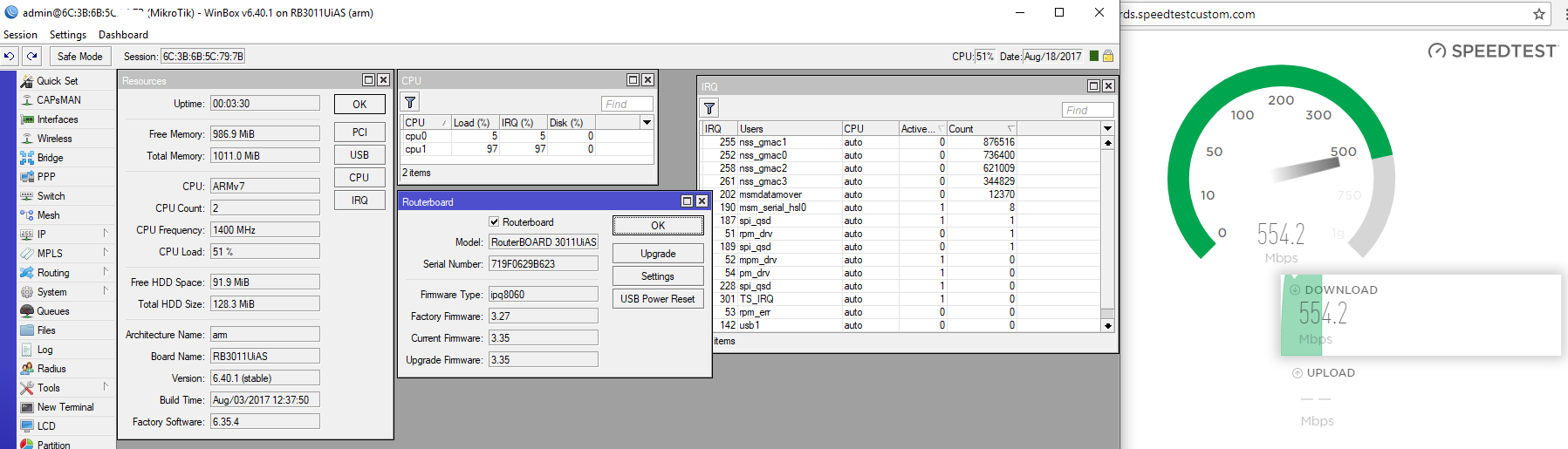Viewport: 1568px width, 449px height.
Task: Open Switch menu entry
Action: pos(51,196)
